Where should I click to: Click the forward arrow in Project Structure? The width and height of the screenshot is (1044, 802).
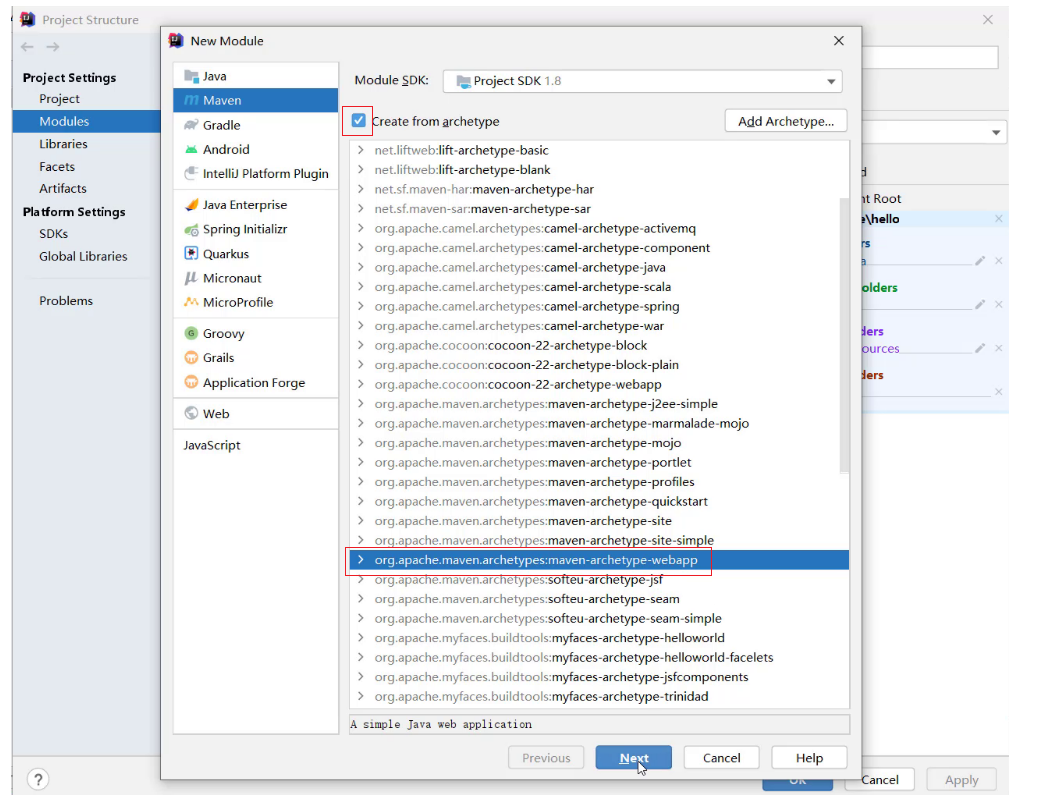click(53, 47)
